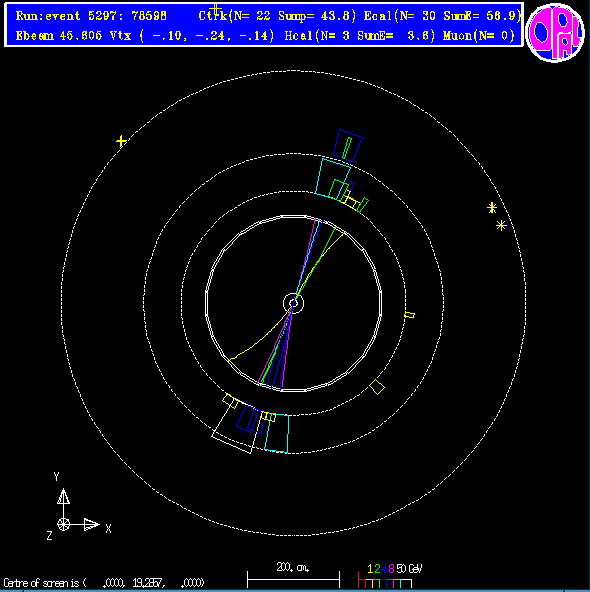Pick the blue calorimeter block at top
The height and width of the screenshot is (592, 590).
click(x=348, y=145)
